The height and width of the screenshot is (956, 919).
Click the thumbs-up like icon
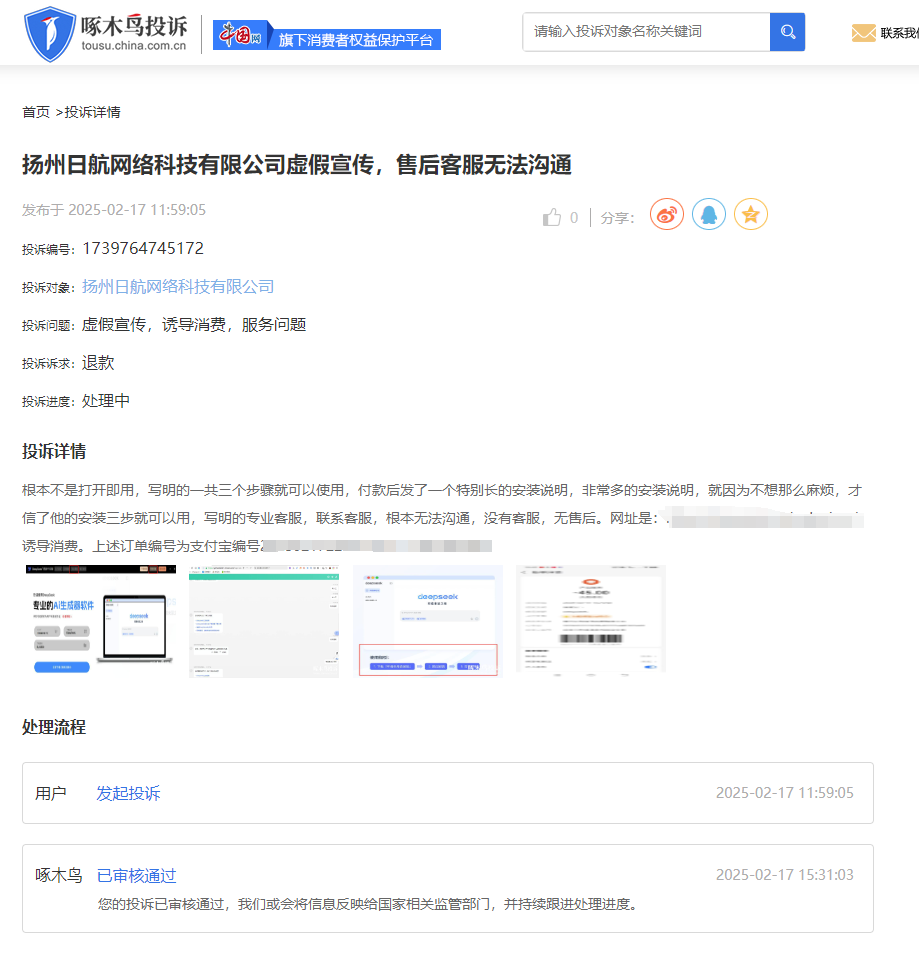click(552, 217)
